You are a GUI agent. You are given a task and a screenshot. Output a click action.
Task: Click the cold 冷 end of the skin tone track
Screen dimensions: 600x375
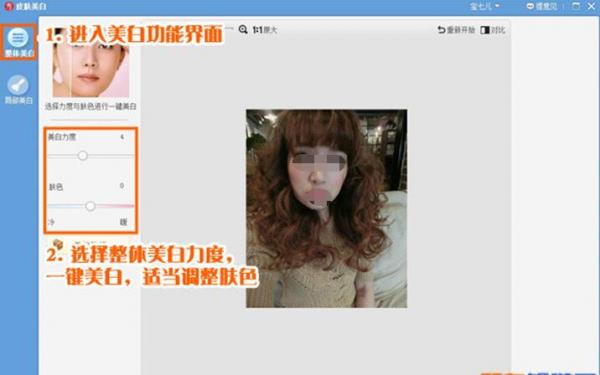[52, 222]
